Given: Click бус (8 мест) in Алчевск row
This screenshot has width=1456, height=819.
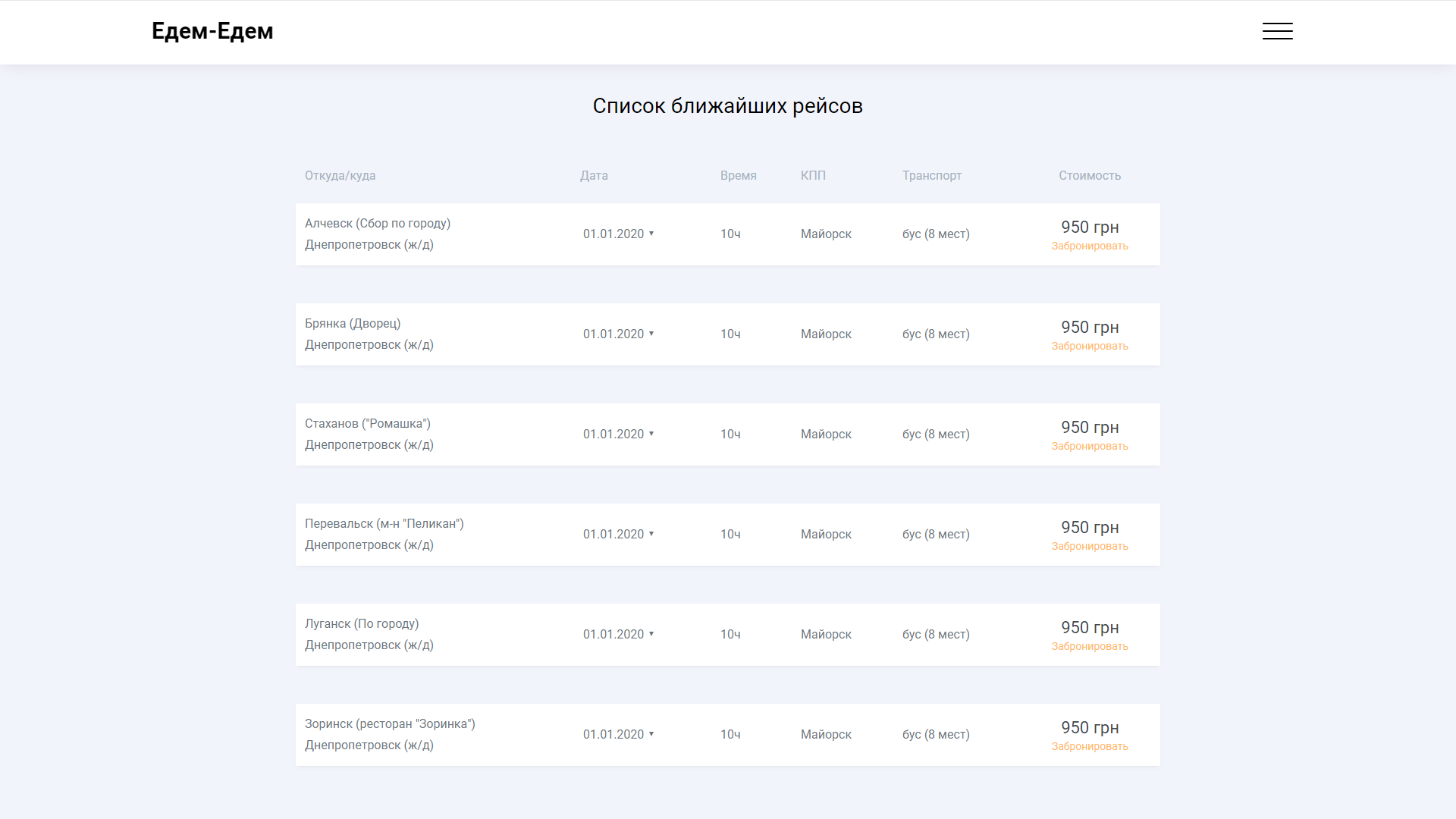Looking at the screenshot, I should (936, 234).
